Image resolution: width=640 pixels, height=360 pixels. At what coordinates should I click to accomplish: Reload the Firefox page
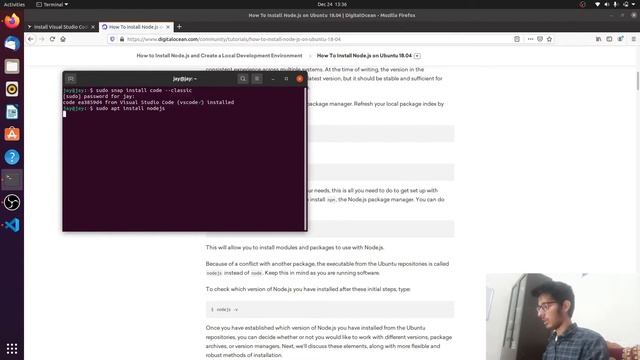pos(52,39)
